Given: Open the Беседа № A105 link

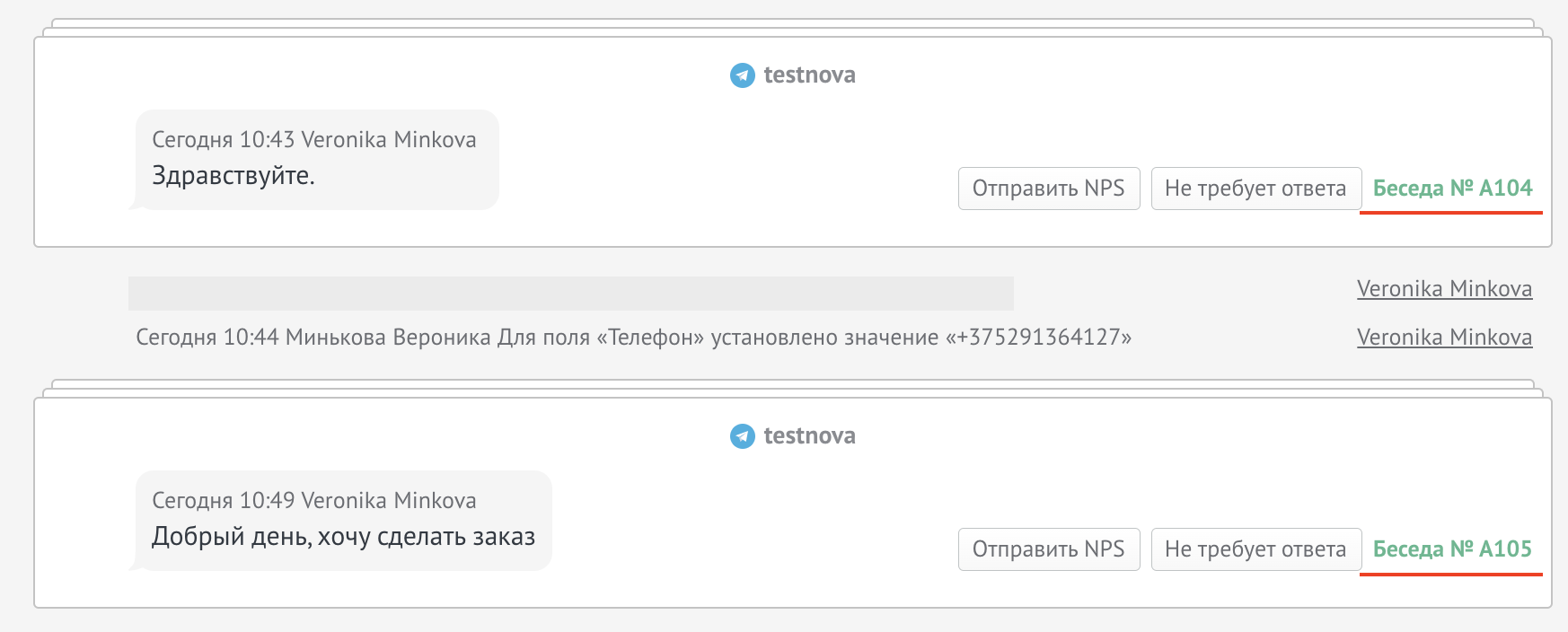Looking at the screenshot, I should [x=1452, y=549].
